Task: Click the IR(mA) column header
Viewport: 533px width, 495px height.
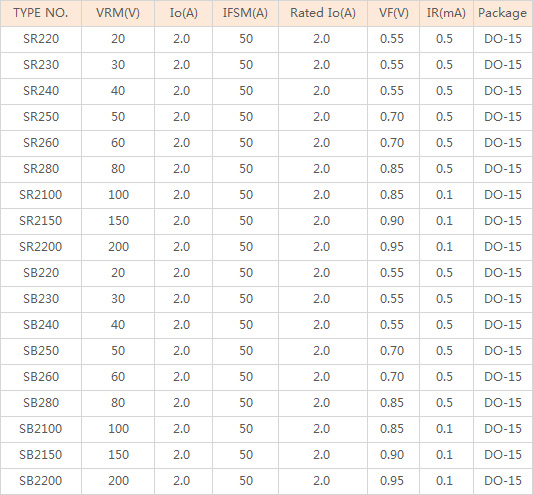Action: [446, 13]
